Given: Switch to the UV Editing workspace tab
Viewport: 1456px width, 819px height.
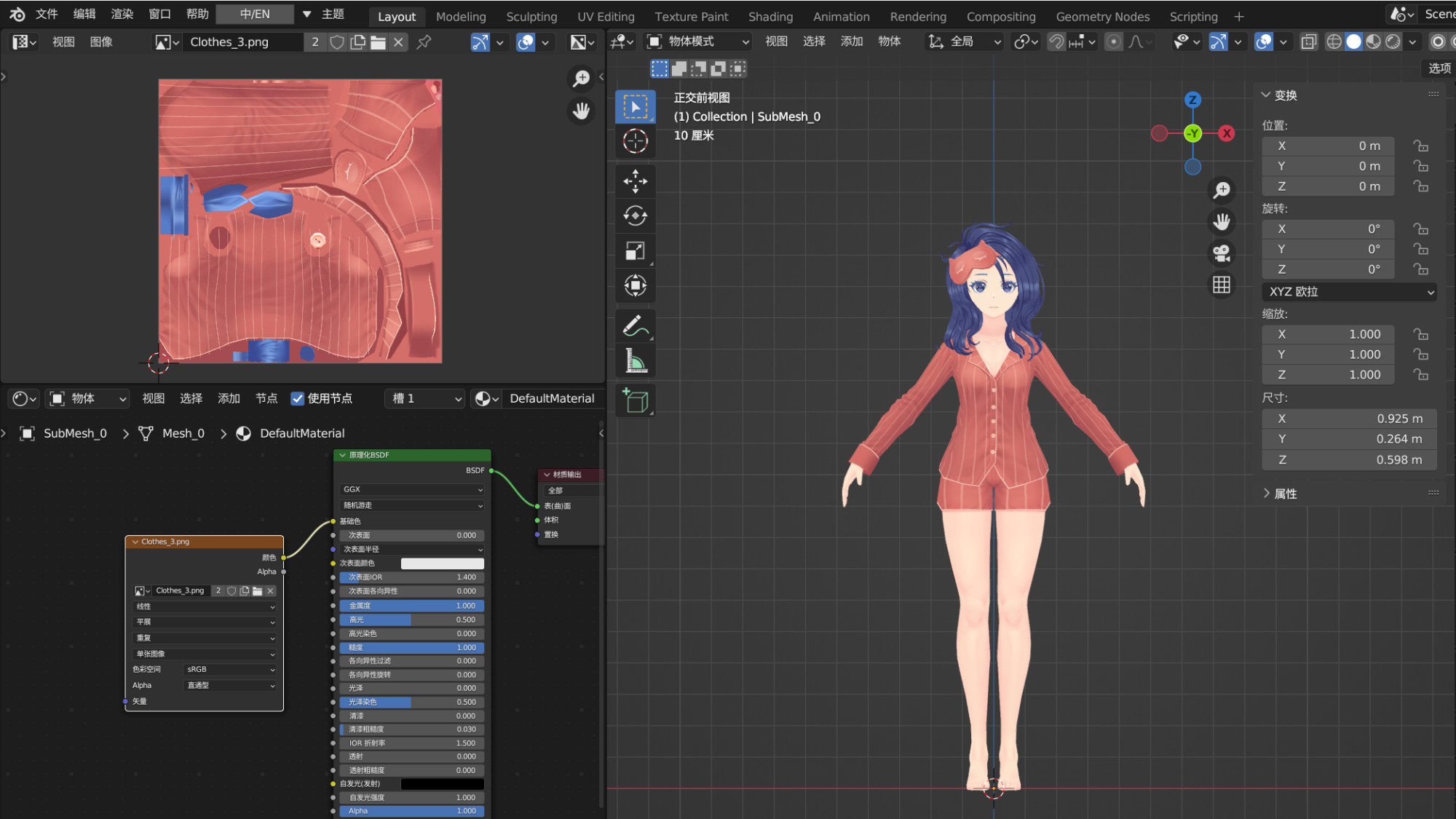Looking at the screenshot, I should [605, 16].
